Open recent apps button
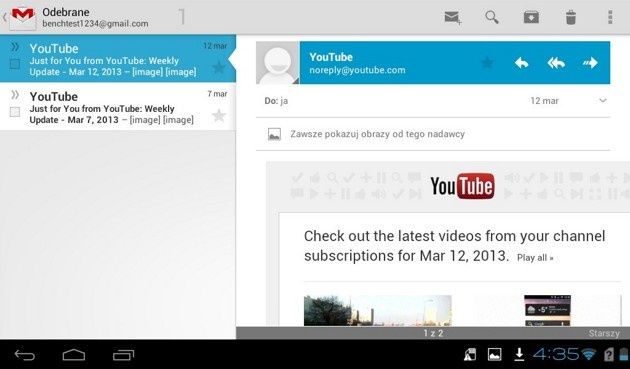This screenshot has width=630, height=369. [x=123, y=355]
